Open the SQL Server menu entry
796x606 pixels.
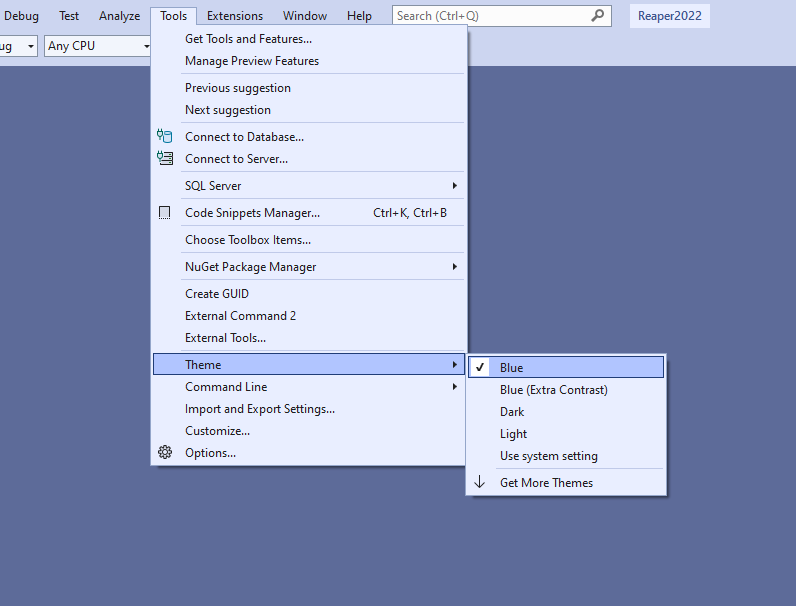coord(309,186)
